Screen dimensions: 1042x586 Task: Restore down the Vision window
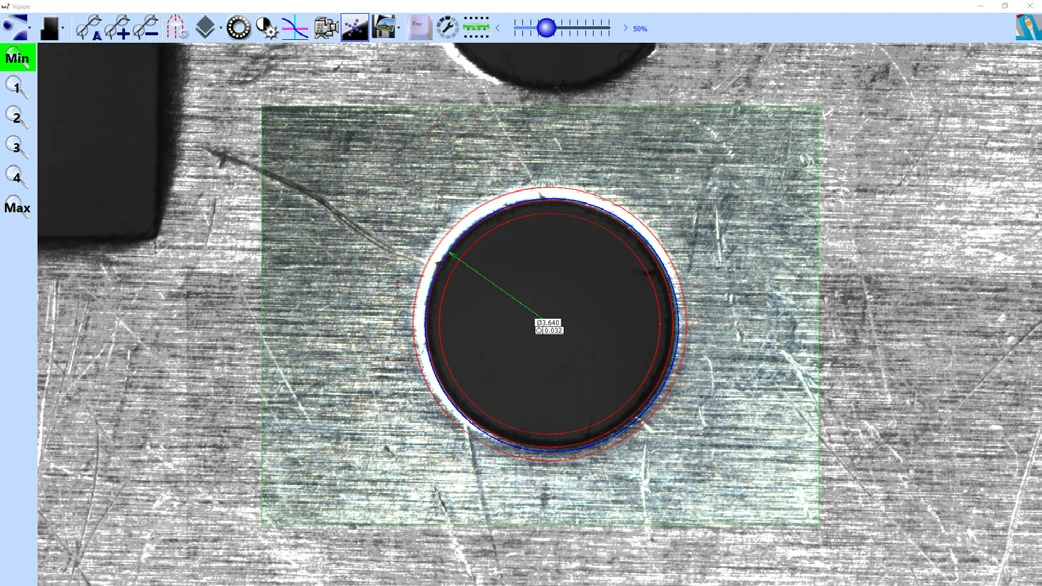pyautogui.click(x=1005, y=6)
